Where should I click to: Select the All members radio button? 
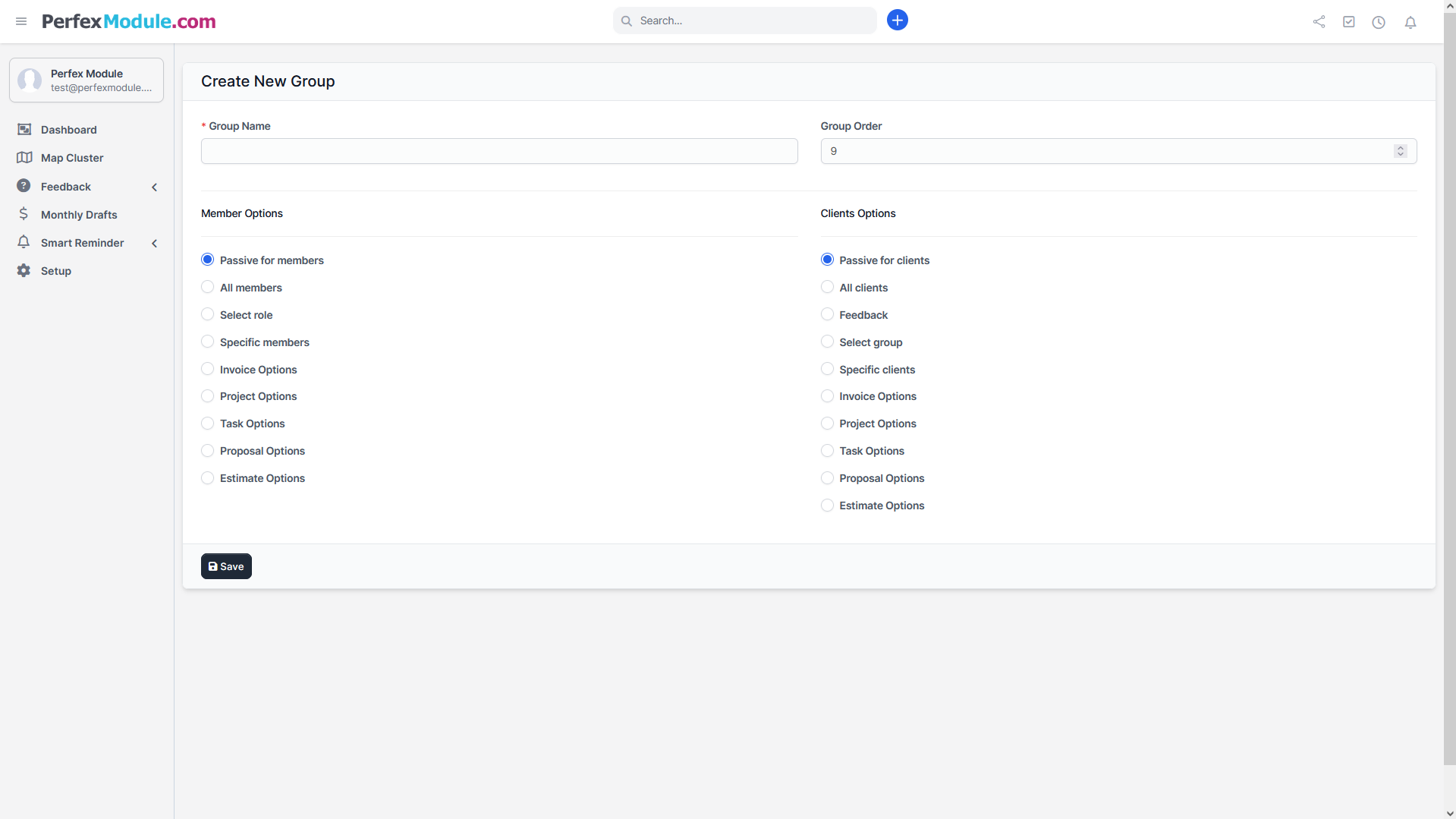(x=208, y=288)
